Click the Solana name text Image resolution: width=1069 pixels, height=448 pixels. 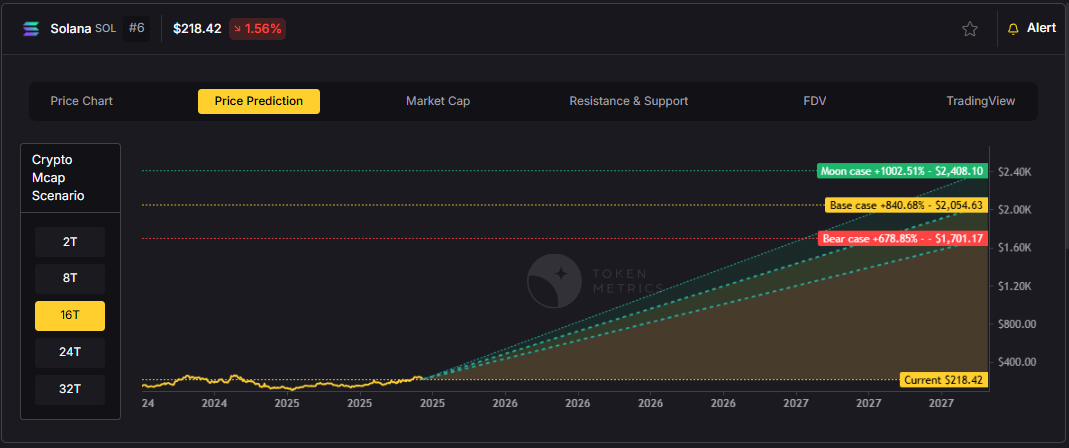71,29
